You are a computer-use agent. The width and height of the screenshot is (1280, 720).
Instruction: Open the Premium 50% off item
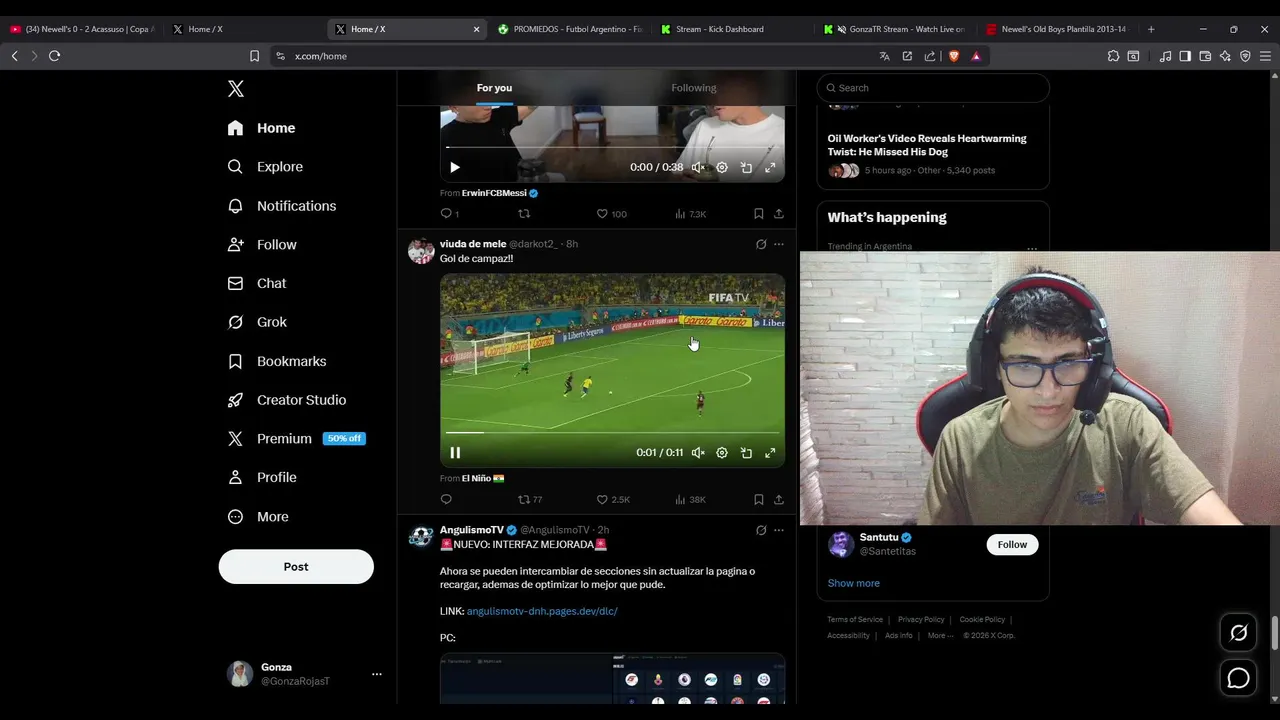[297, 439]
